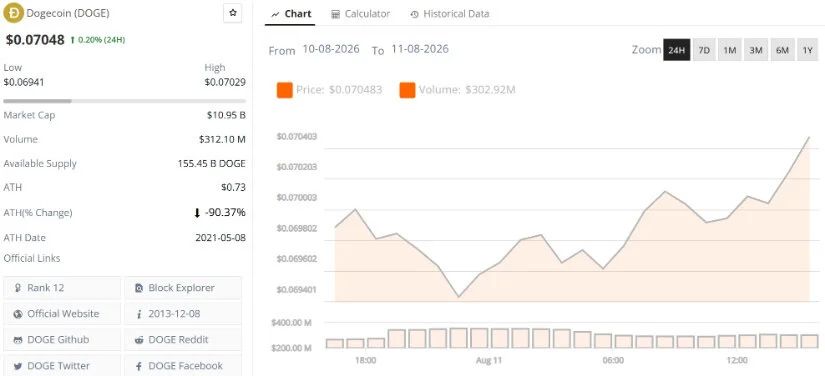The height and width of the screenshot is (376, 825).
Task: Click the ATH value $0.73
Action: point(234,187)
